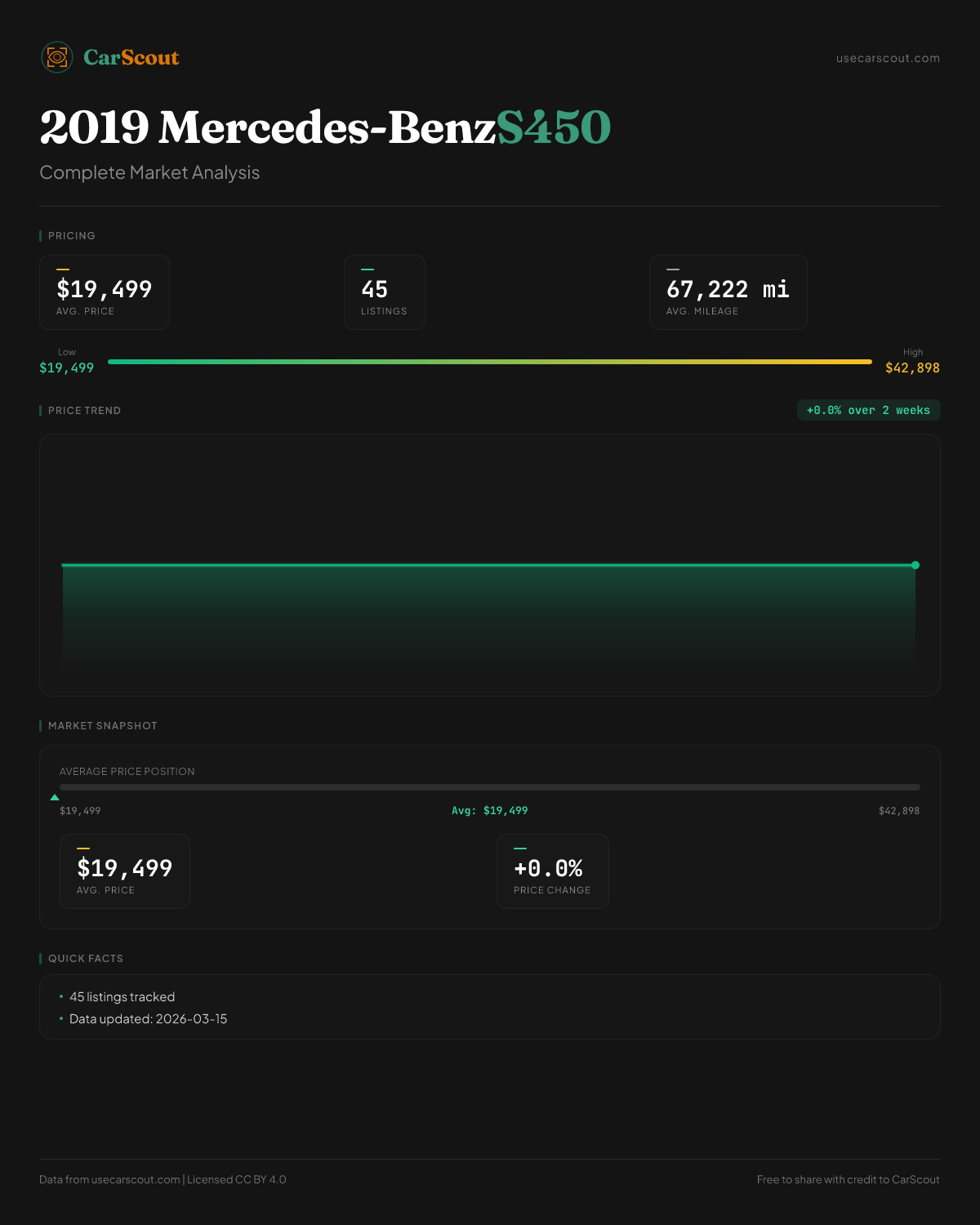Open the usecarscout.com link in header
980x1225 pixels.
click(888, 58)
